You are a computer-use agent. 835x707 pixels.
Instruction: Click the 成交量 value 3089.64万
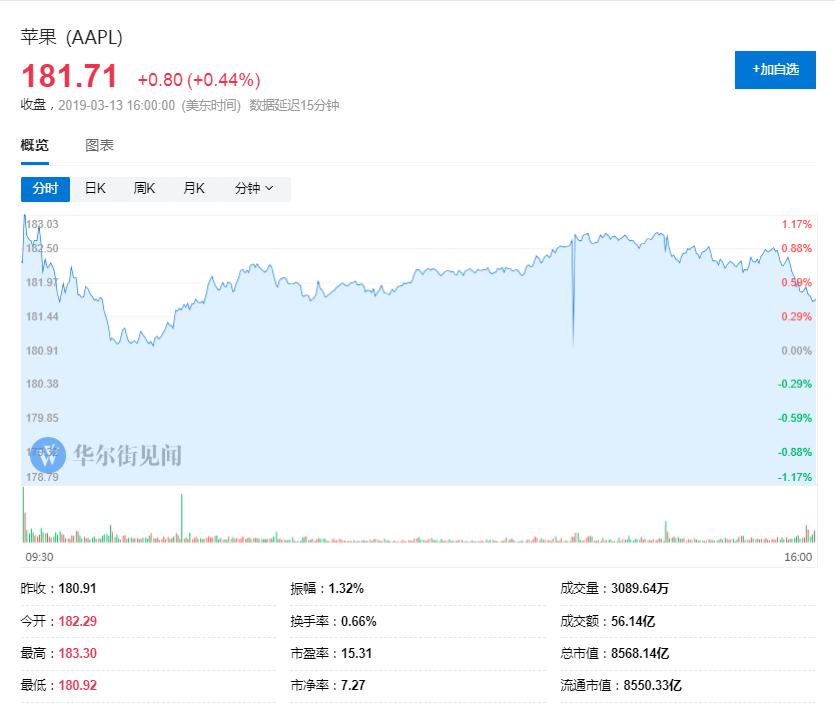[x=640, y=588]
